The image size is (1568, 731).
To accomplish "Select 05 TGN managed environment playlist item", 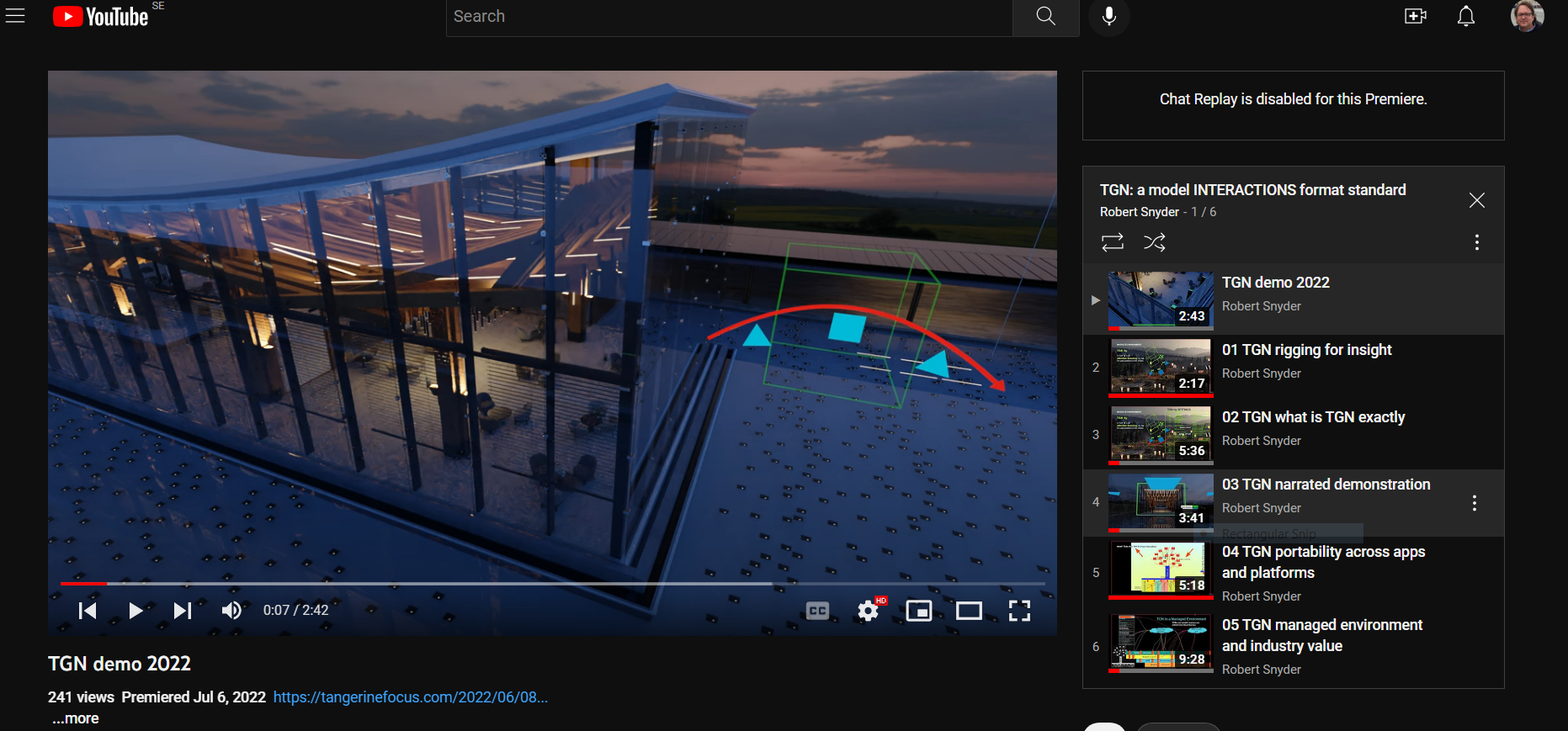I will [1321, 635].
